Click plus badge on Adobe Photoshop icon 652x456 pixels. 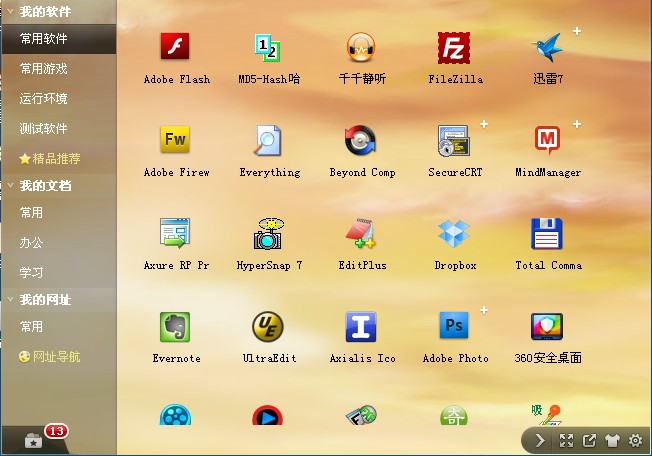point(484,310)
